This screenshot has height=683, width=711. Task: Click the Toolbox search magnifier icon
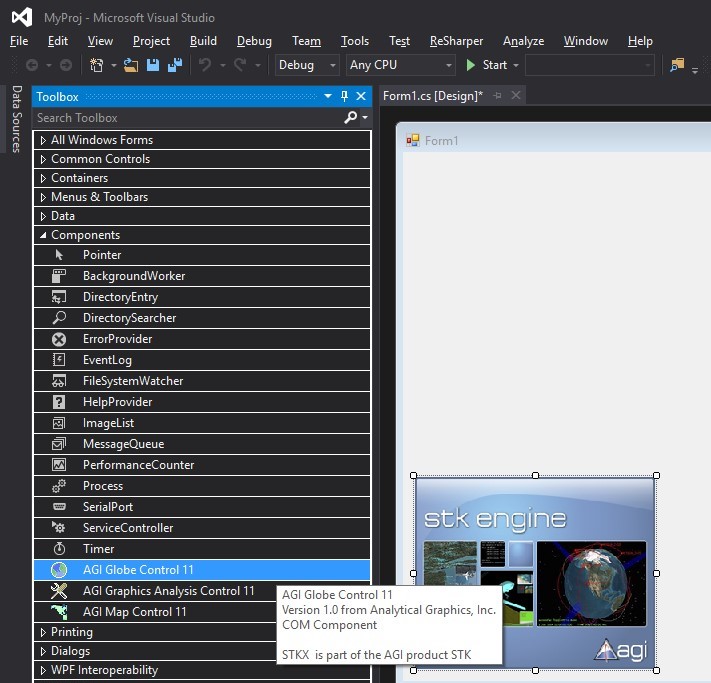click(351, 117)
